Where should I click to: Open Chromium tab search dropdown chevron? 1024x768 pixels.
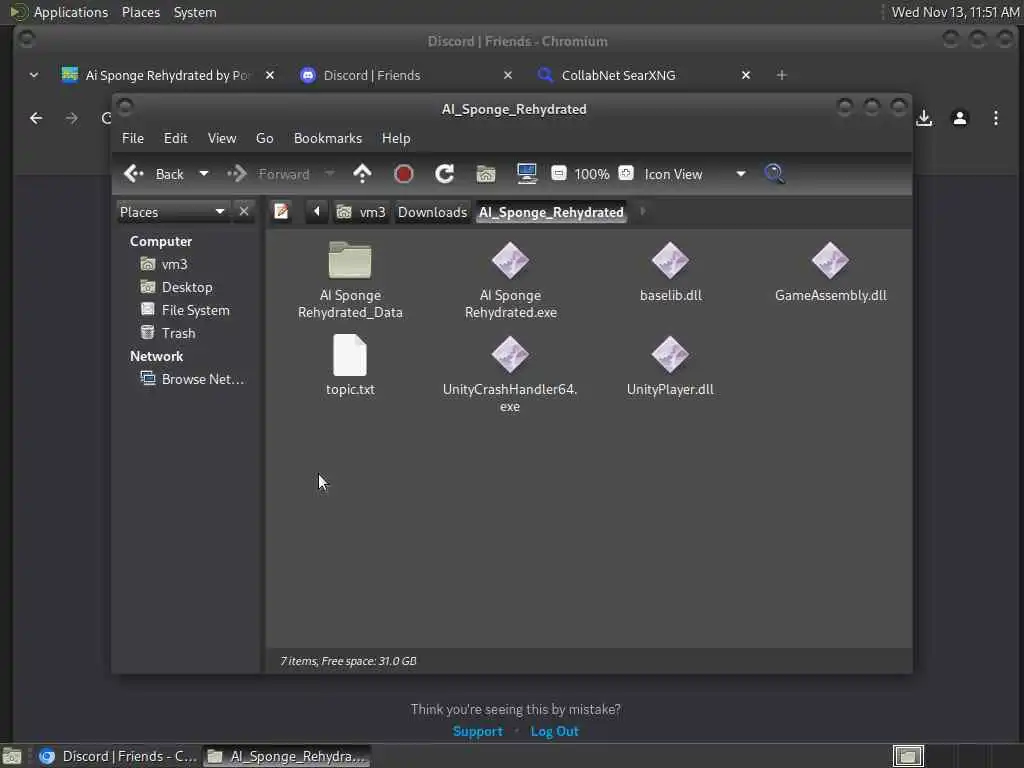[33, 75]
